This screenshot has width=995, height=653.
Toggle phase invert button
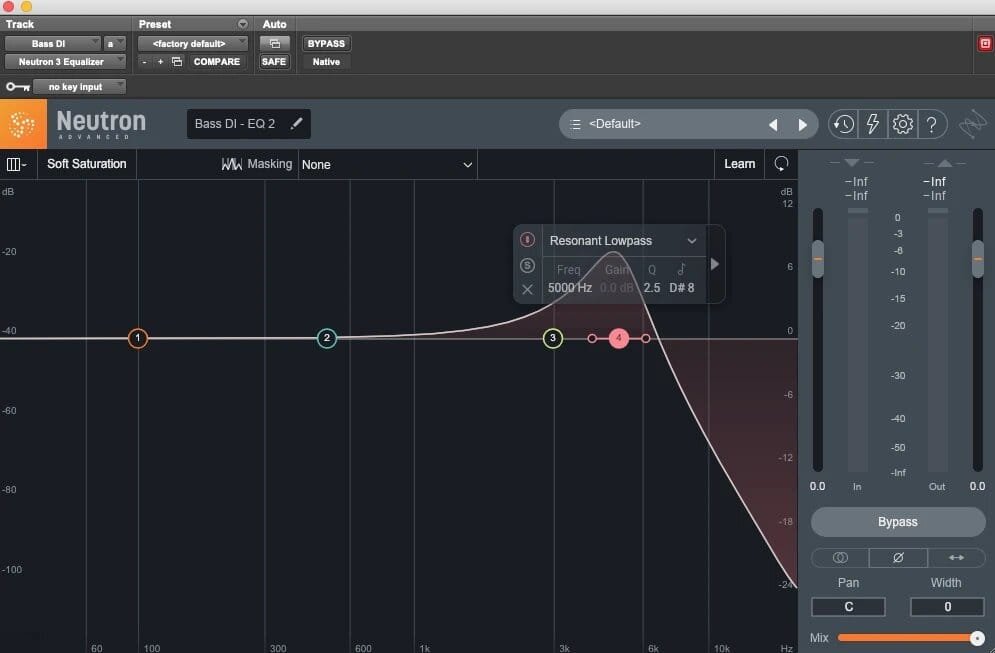coord(898,557)
